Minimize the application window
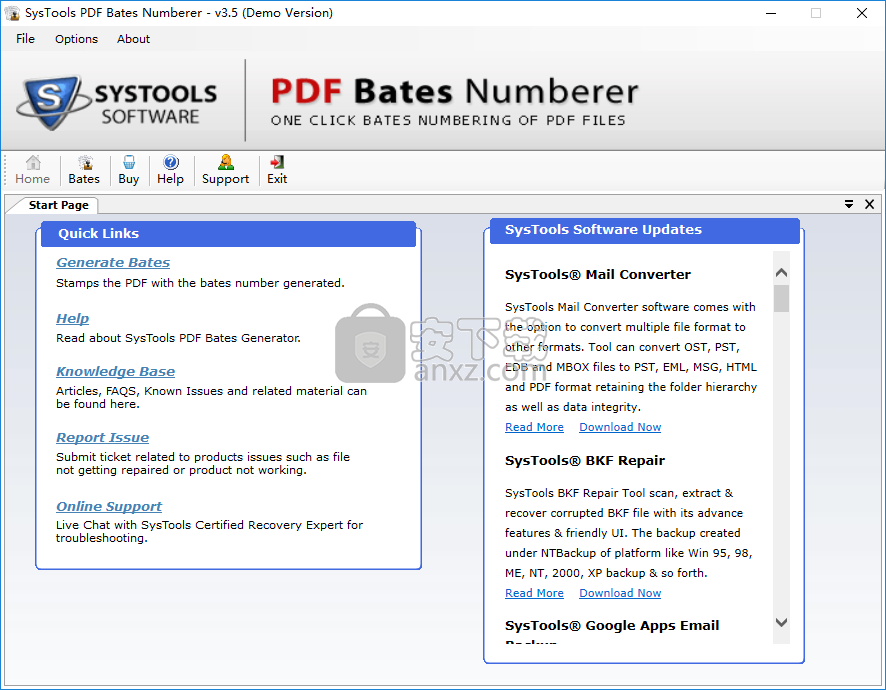 [771, 12]
